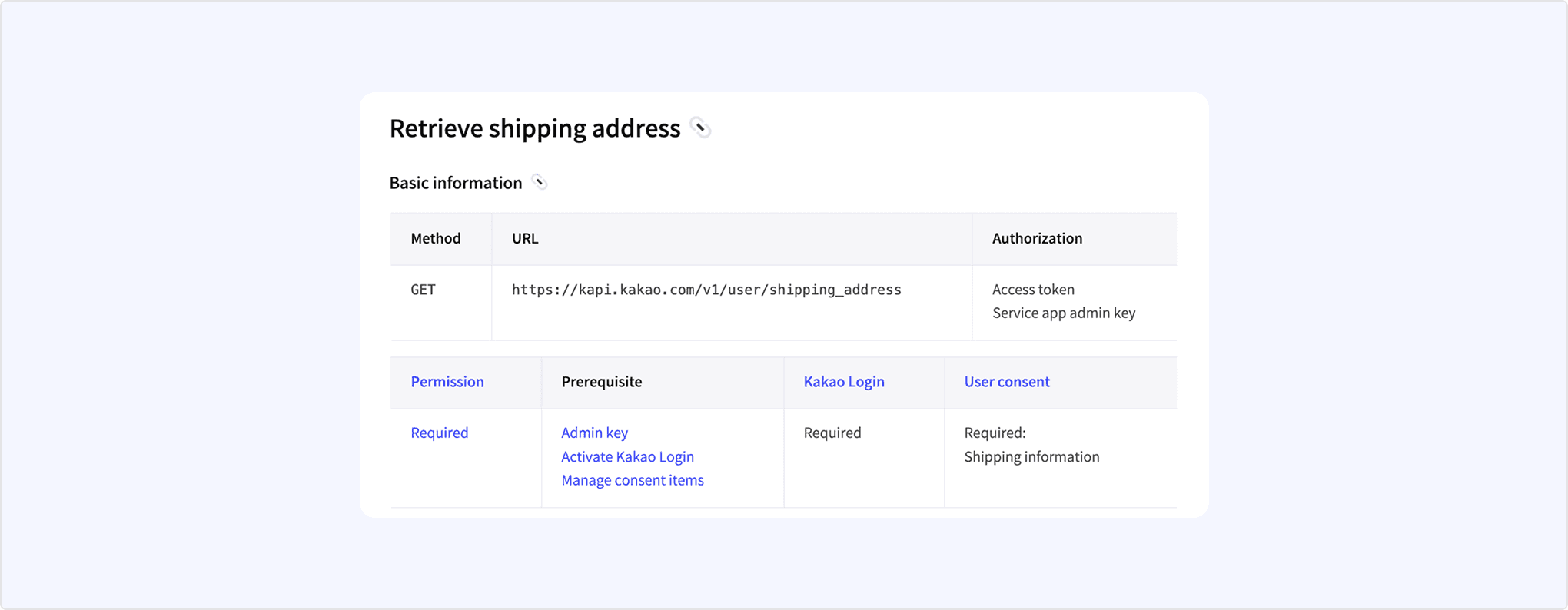Click the anchor icon beside Retrieve shipping address
The width and height of the screenshot is (1568, 610).
pos(699,128)
